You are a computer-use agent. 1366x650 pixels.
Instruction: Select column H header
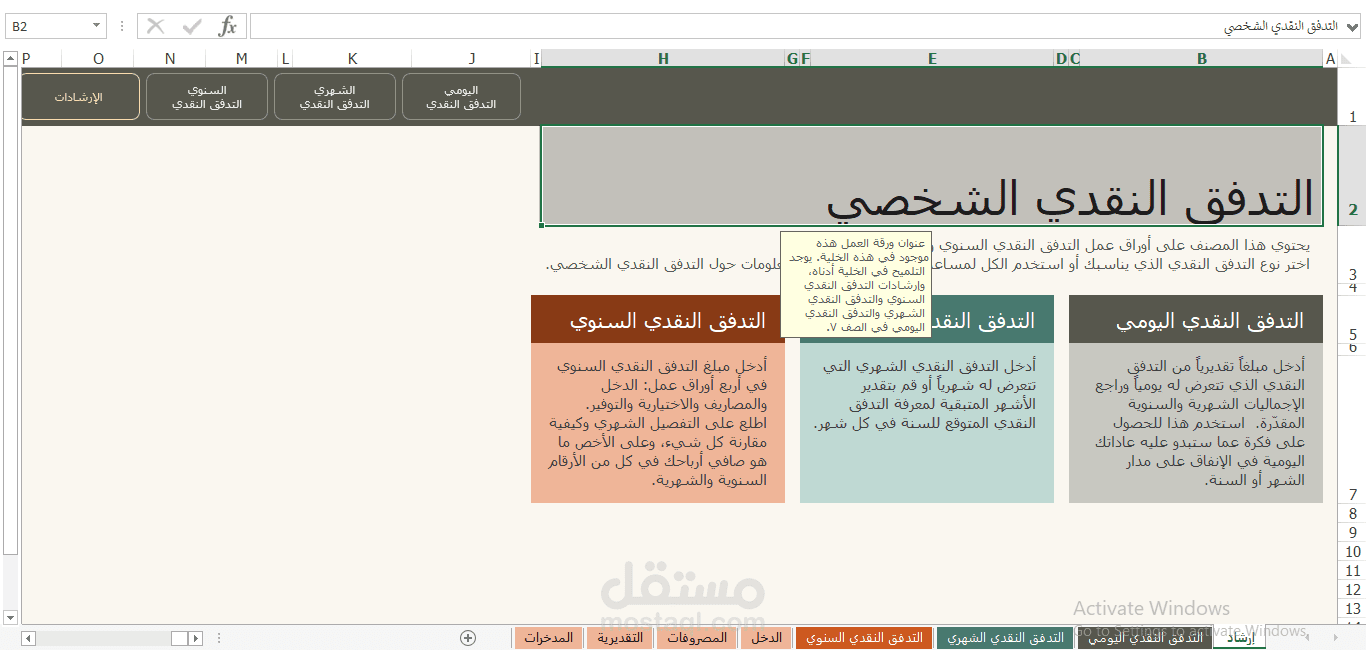(x=663, y=59)
